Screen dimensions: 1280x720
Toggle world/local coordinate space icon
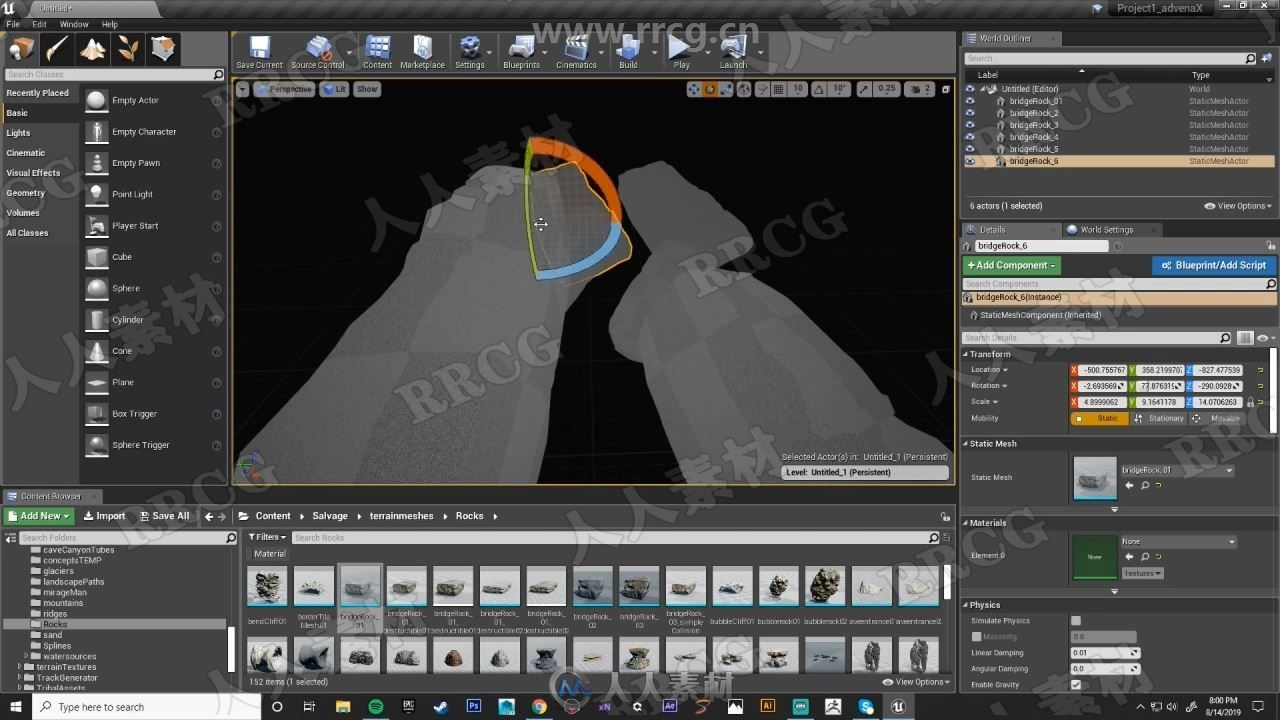pos(744,89)
